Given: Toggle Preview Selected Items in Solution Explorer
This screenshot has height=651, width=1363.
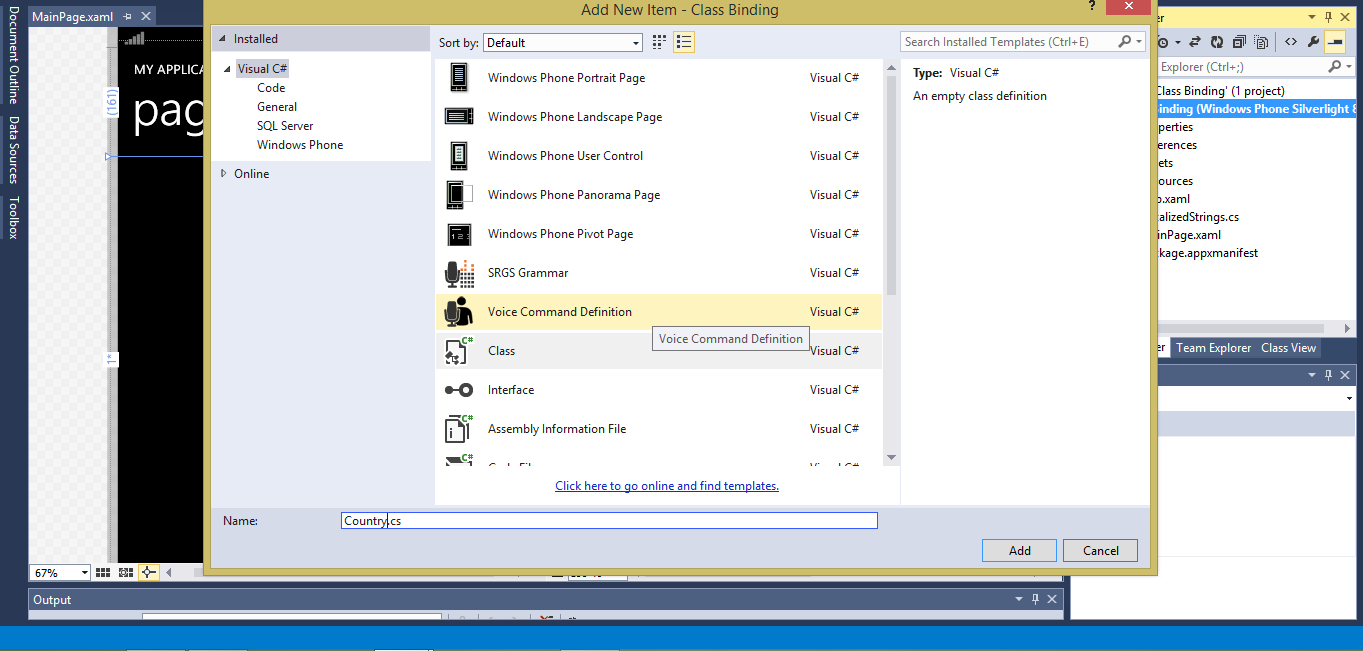Looking at the screenshot, I should [x=1335, y=43].
